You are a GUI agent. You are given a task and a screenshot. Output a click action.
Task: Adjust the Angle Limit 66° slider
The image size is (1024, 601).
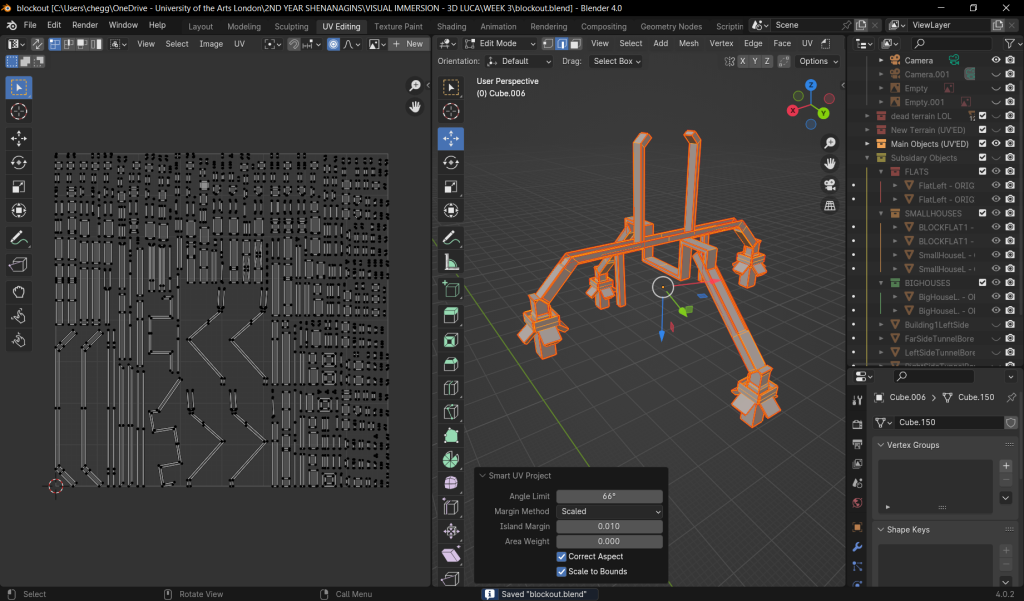coord(609,496)
